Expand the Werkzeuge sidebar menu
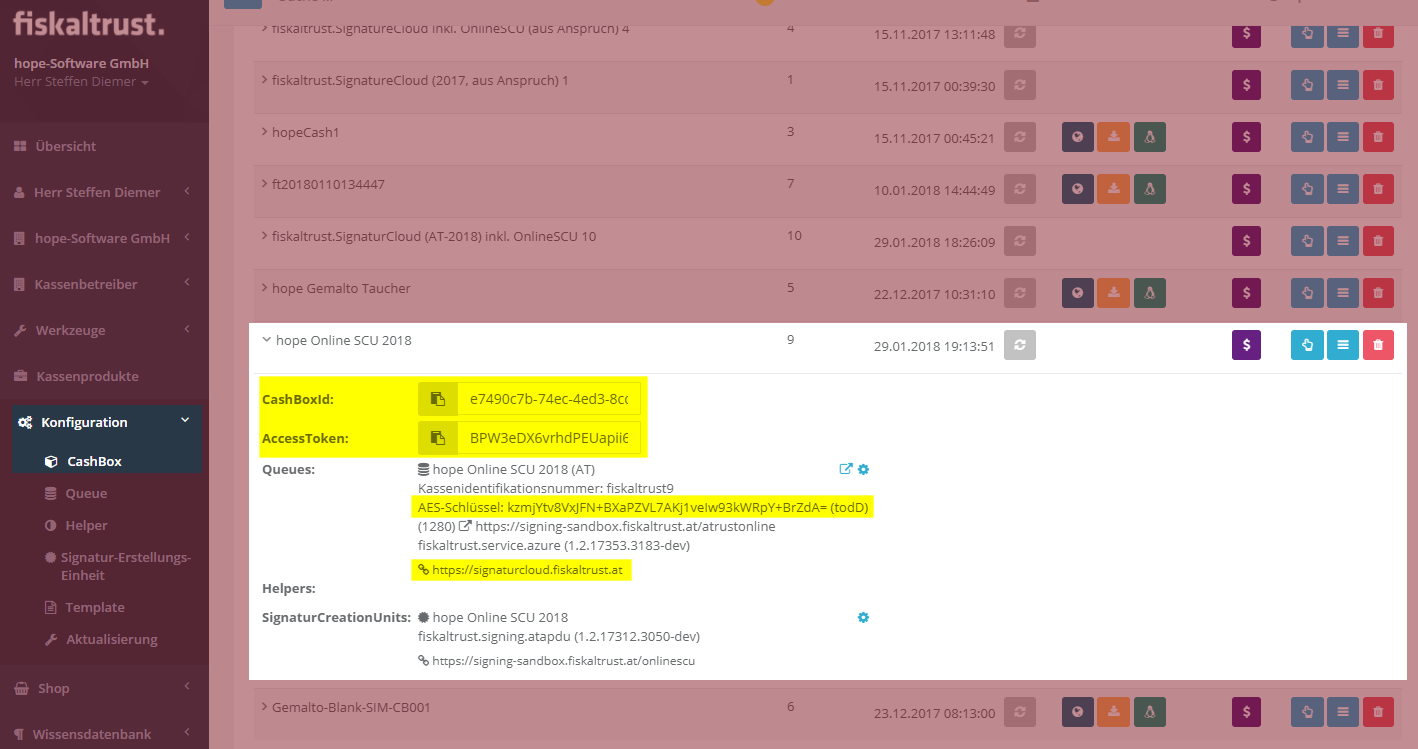This screenshot has height=749, width=1418. [104, 330]
